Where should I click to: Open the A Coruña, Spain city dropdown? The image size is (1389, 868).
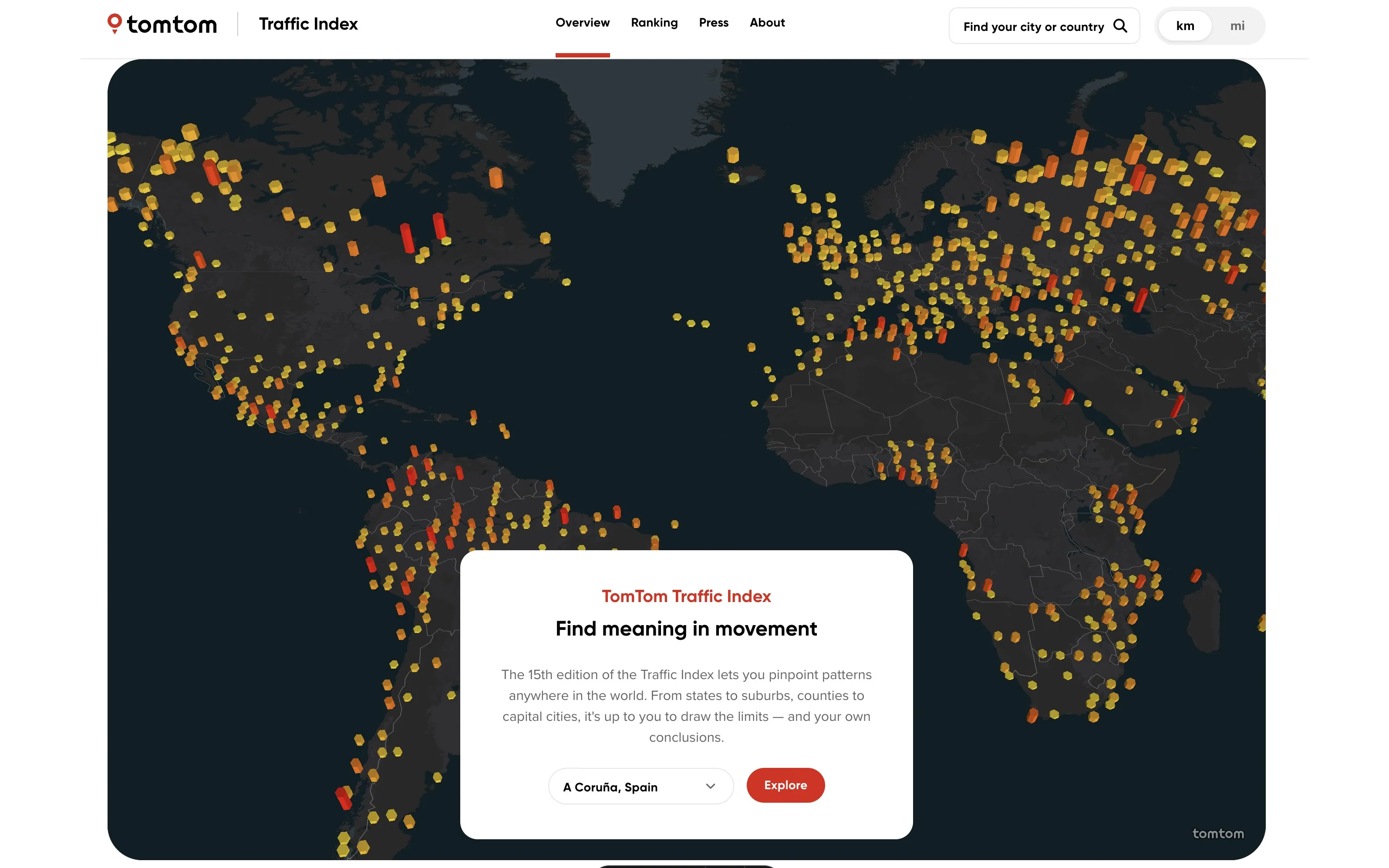(640, 786)
